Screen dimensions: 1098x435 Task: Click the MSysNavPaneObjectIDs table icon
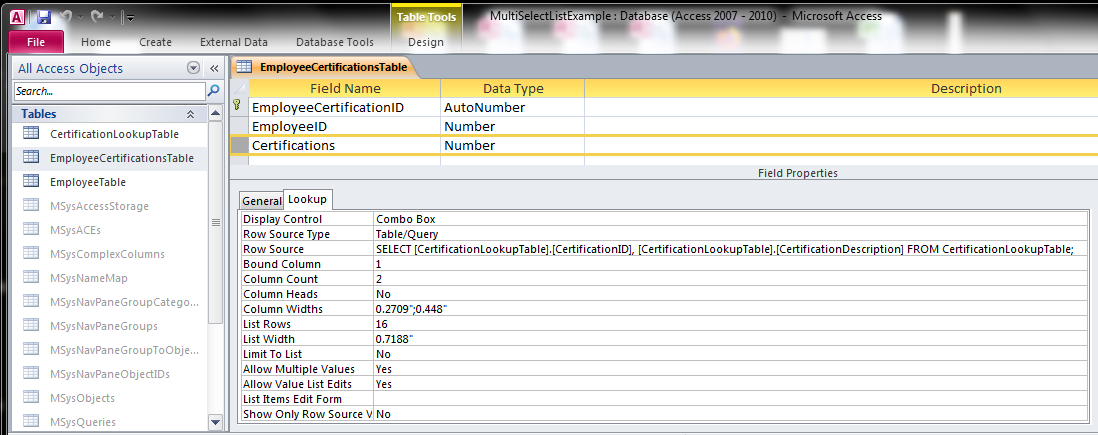coord(31,373)
